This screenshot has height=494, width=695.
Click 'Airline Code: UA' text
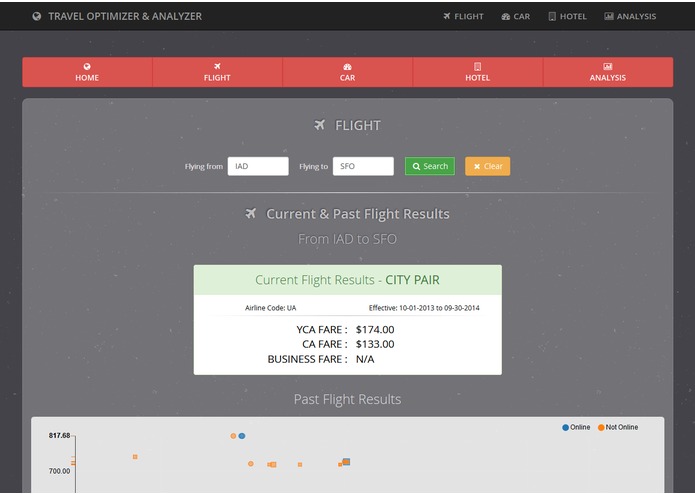point(270,308)
